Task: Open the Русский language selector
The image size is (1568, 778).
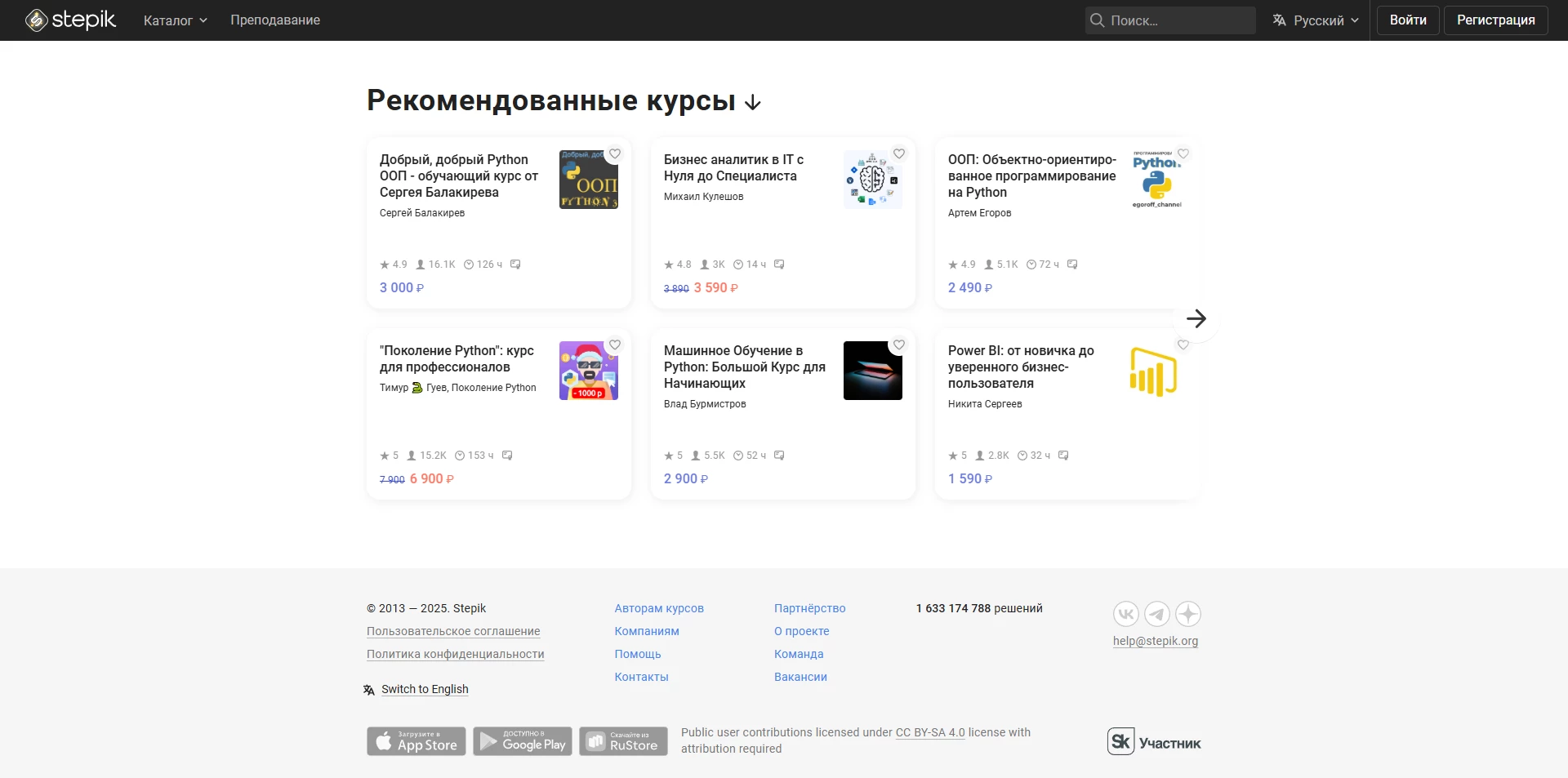Action: 1316,20
